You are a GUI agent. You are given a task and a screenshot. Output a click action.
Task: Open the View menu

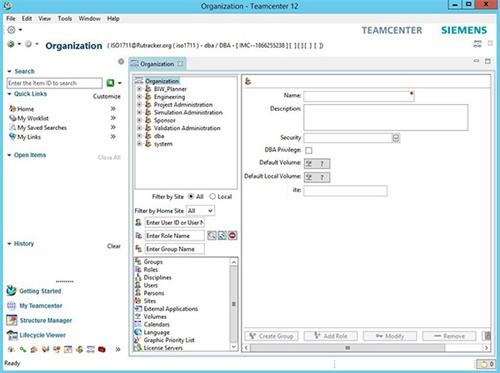coord(45,18)
